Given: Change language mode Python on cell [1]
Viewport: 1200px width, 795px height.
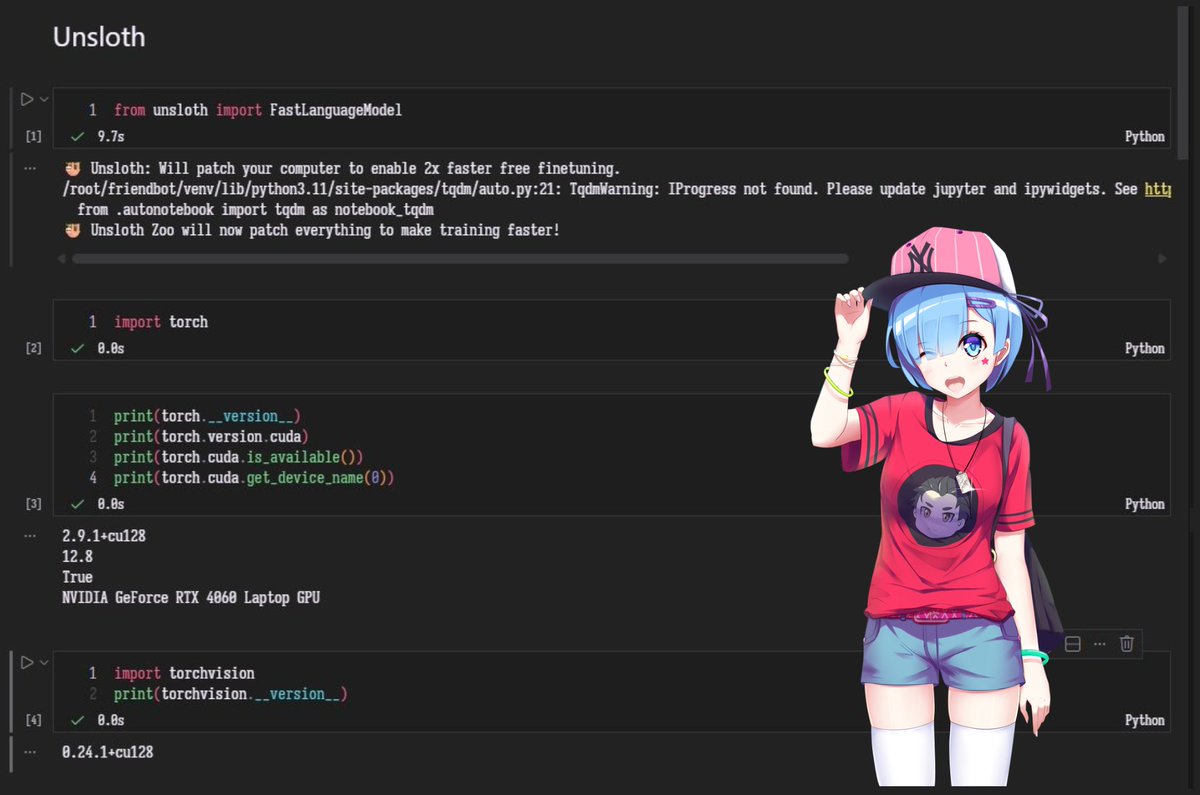Looking at the screenshot, I should [1145, 136].
